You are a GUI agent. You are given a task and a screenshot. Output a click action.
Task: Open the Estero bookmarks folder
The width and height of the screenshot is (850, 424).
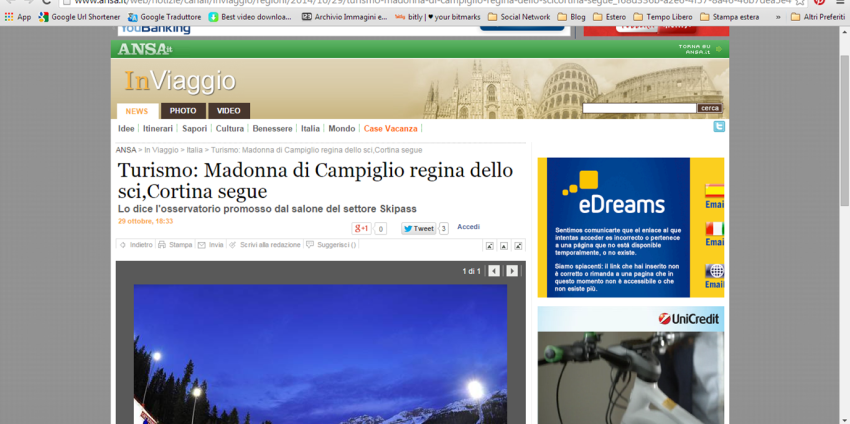609,17
